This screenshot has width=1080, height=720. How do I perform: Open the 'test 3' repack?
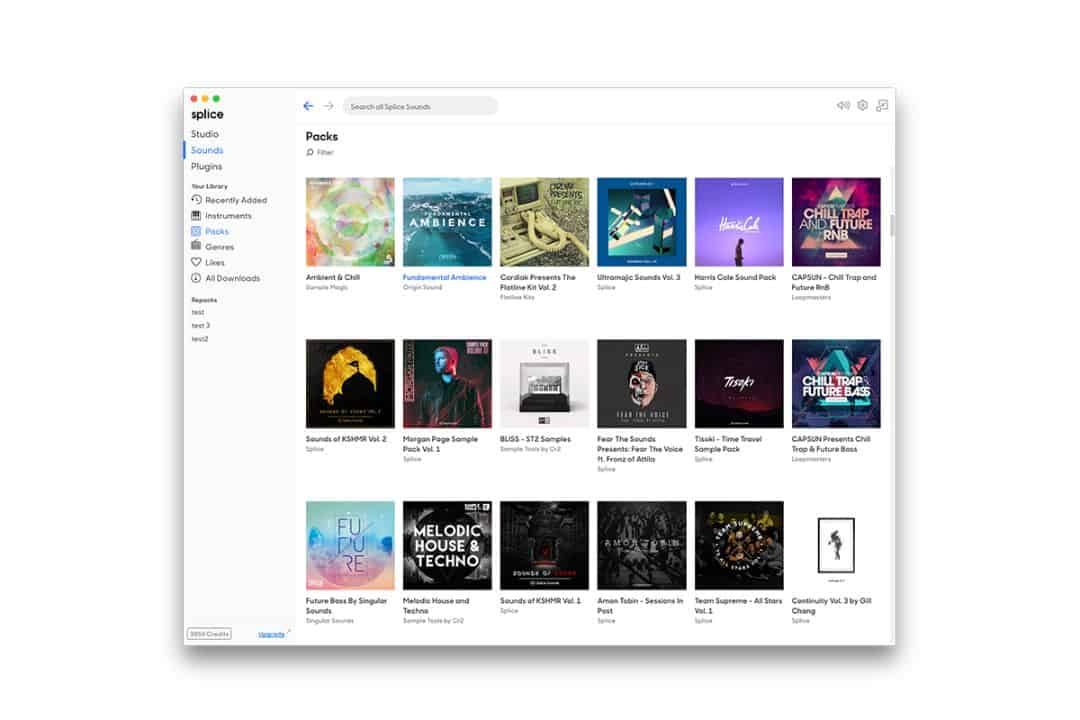pyautogui.click(x=200, y=325)
